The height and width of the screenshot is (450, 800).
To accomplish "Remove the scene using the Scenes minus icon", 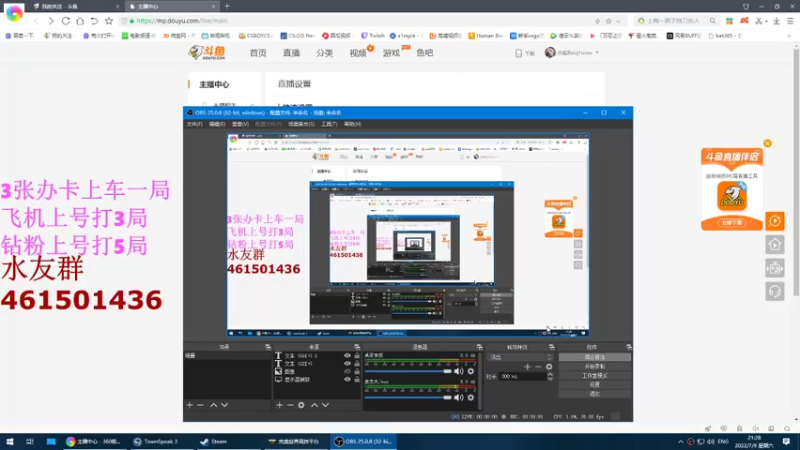I will pos(200,405).
